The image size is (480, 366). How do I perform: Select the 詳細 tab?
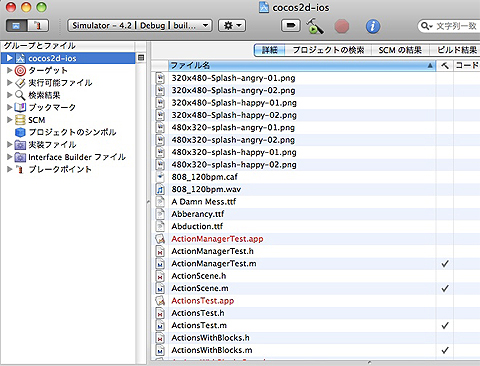(x=269, y=50)
